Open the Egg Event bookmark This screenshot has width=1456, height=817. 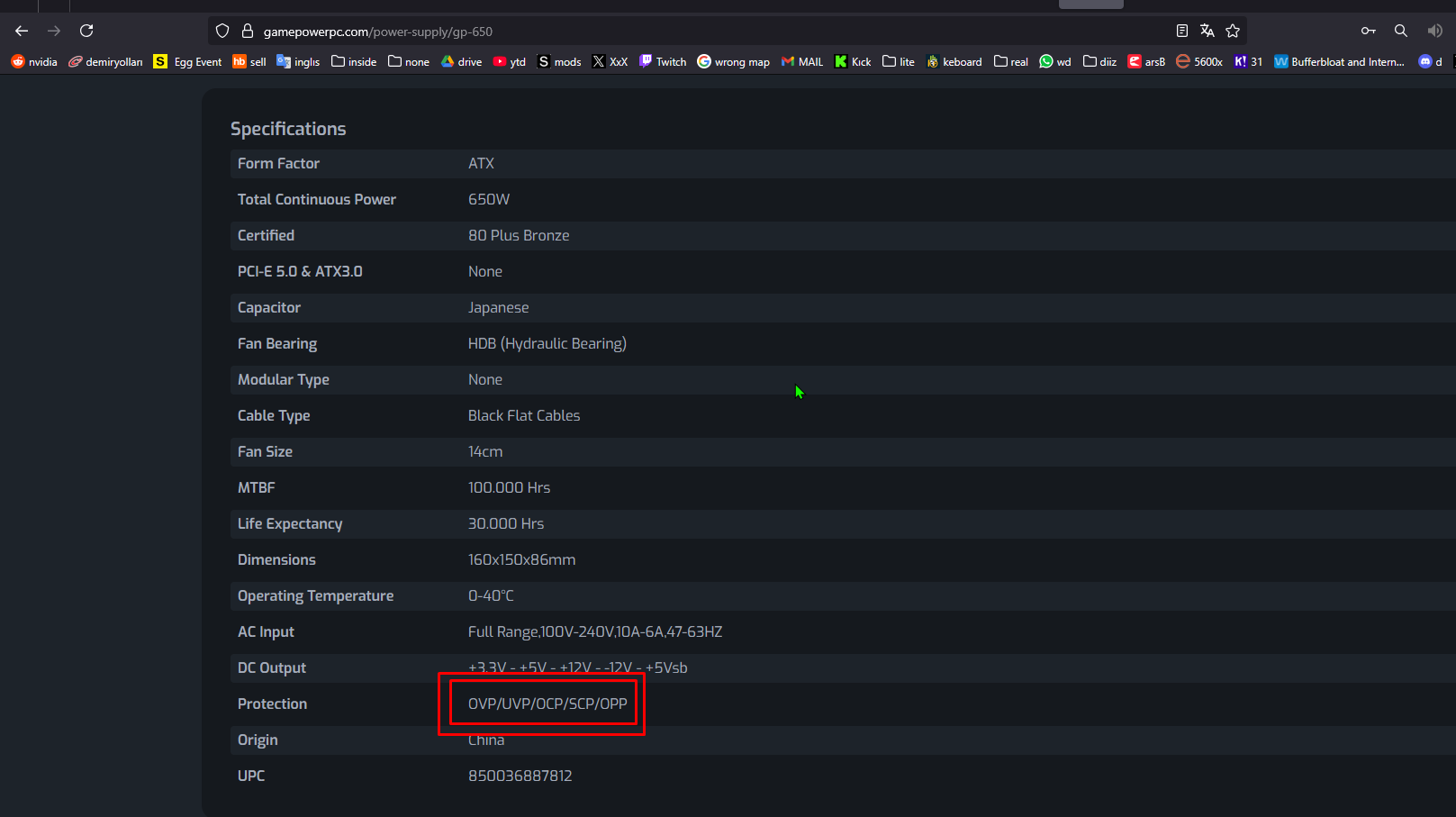tap(188, 61)
